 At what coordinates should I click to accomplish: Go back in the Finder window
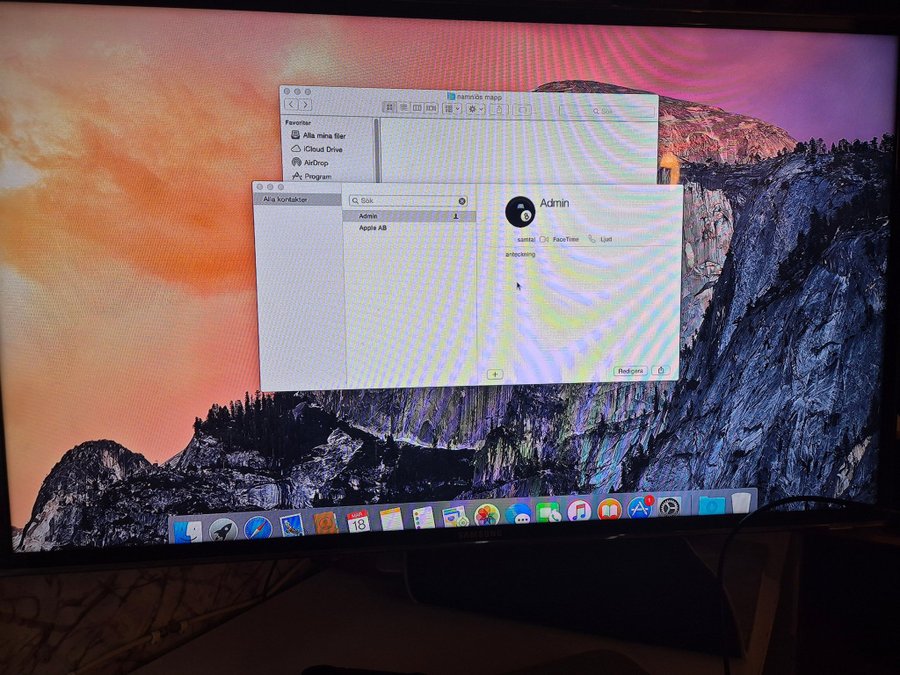pyautogui.click(x=291, y=104)
